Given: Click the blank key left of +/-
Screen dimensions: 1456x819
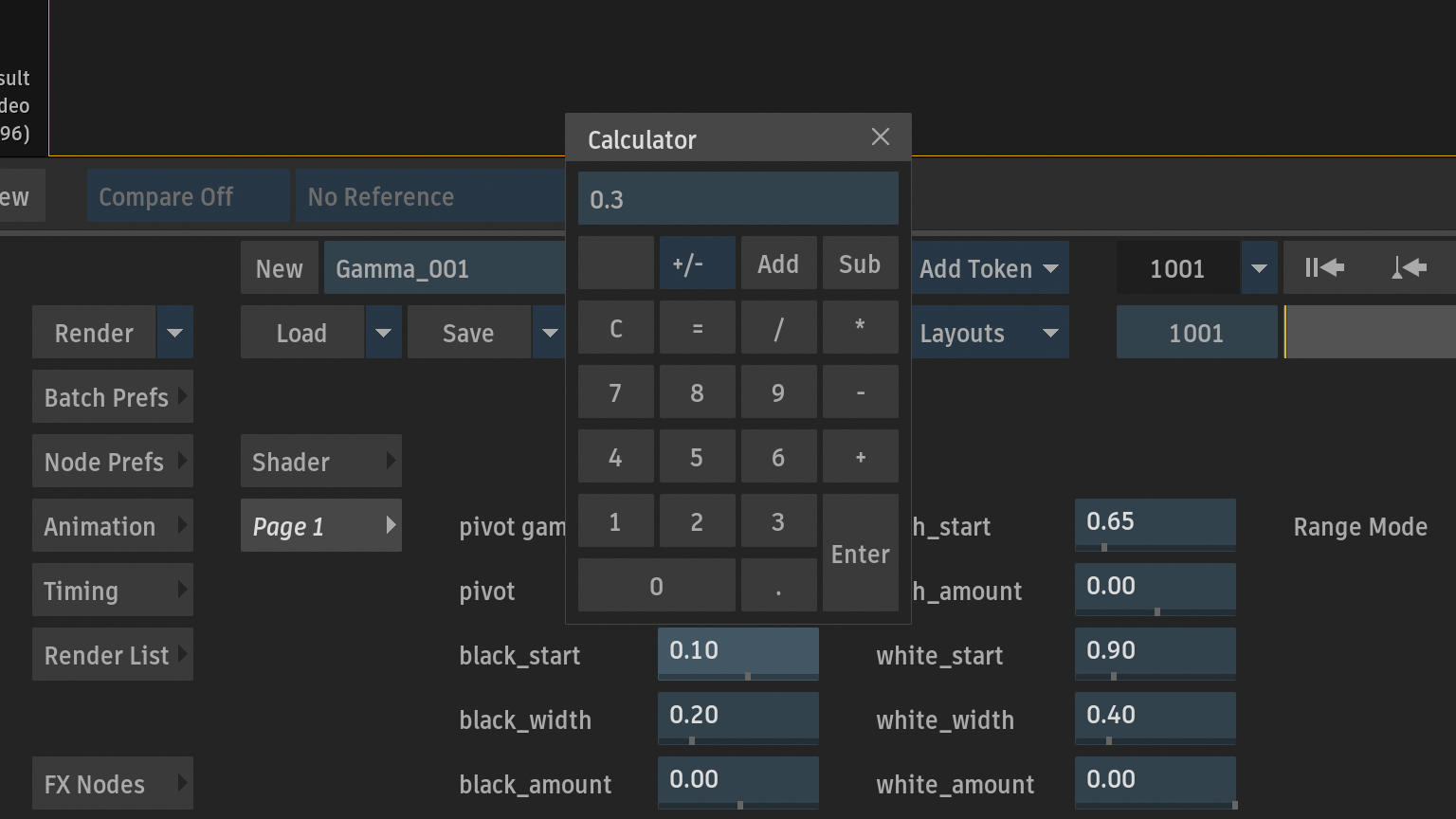Looking at the screenshot, I should pos(616,263).
